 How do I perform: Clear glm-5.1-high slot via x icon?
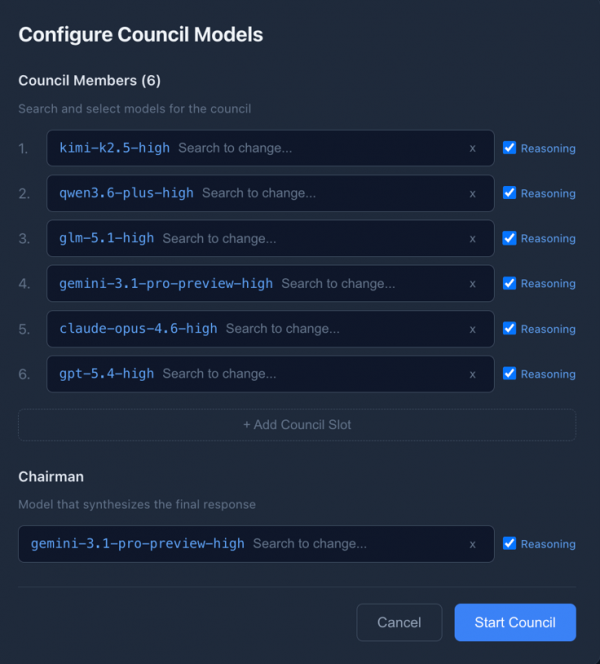(472, 238)
